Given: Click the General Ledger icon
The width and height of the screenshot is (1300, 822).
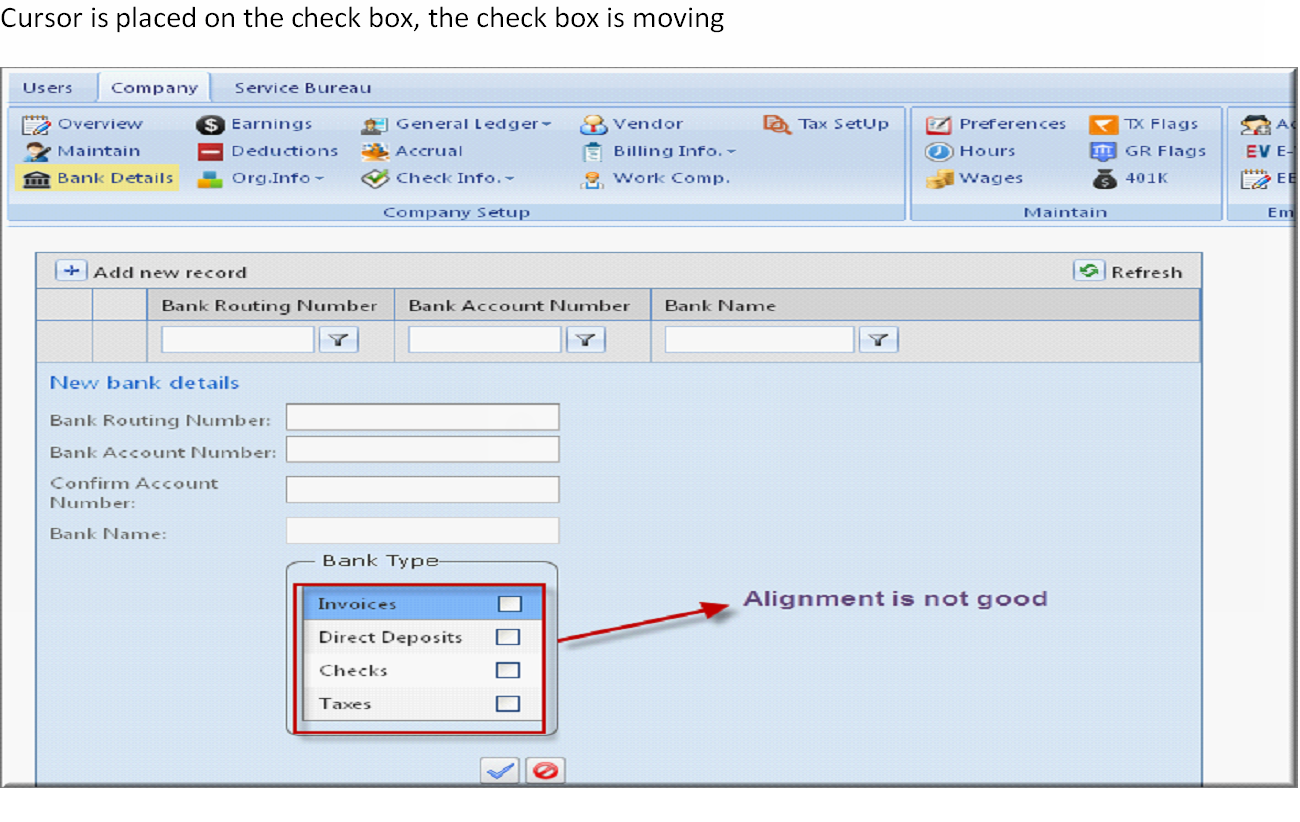Looking at the screenshot, I should tap(375, 124).
